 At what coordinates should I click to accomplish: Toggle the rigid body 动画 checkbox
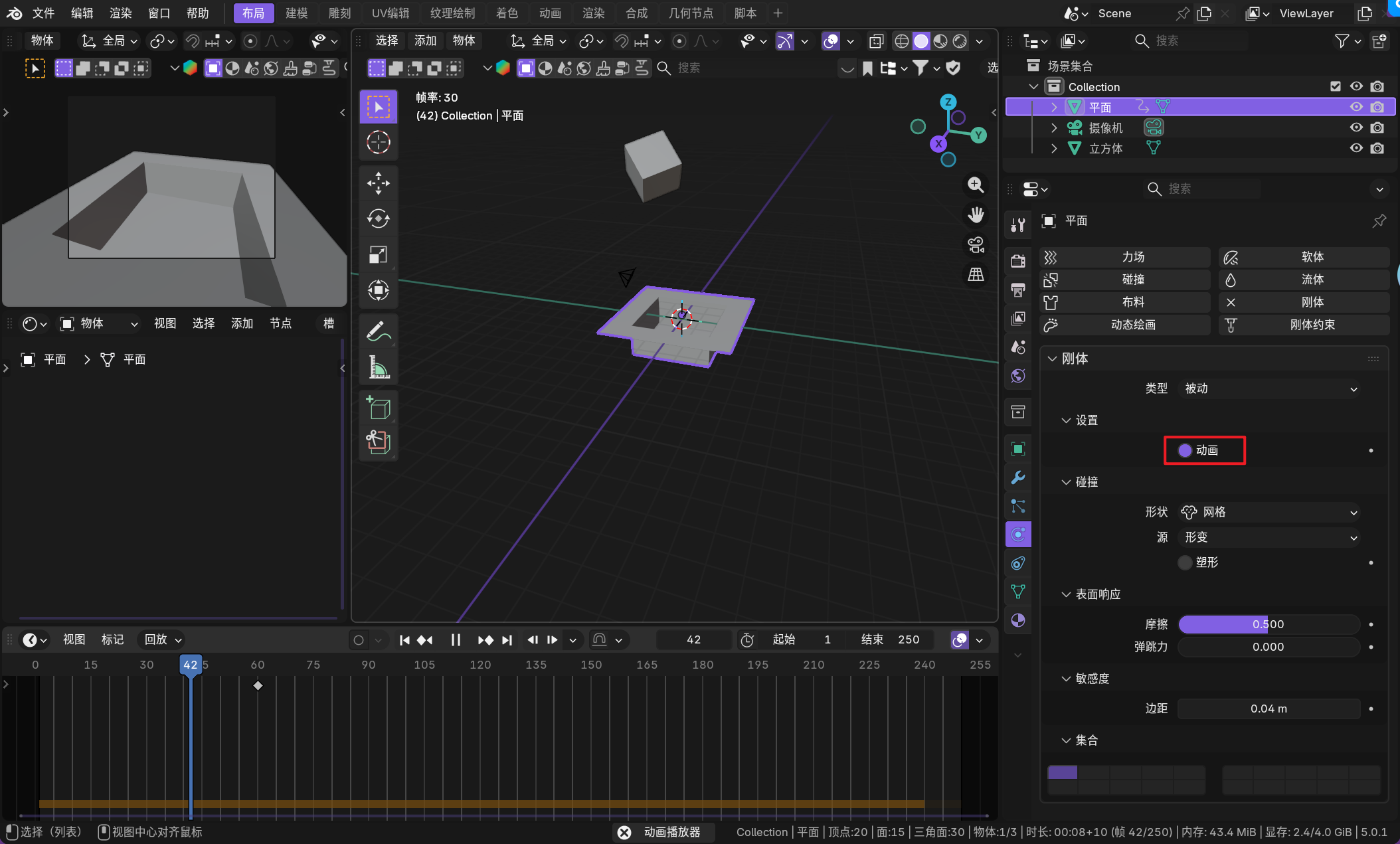point(1185,450)
